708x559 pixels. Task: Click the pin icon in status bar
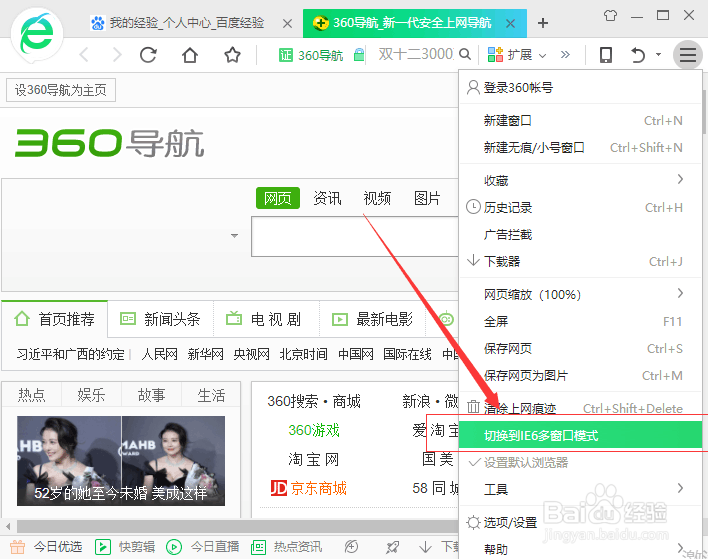tap(392, 547)
